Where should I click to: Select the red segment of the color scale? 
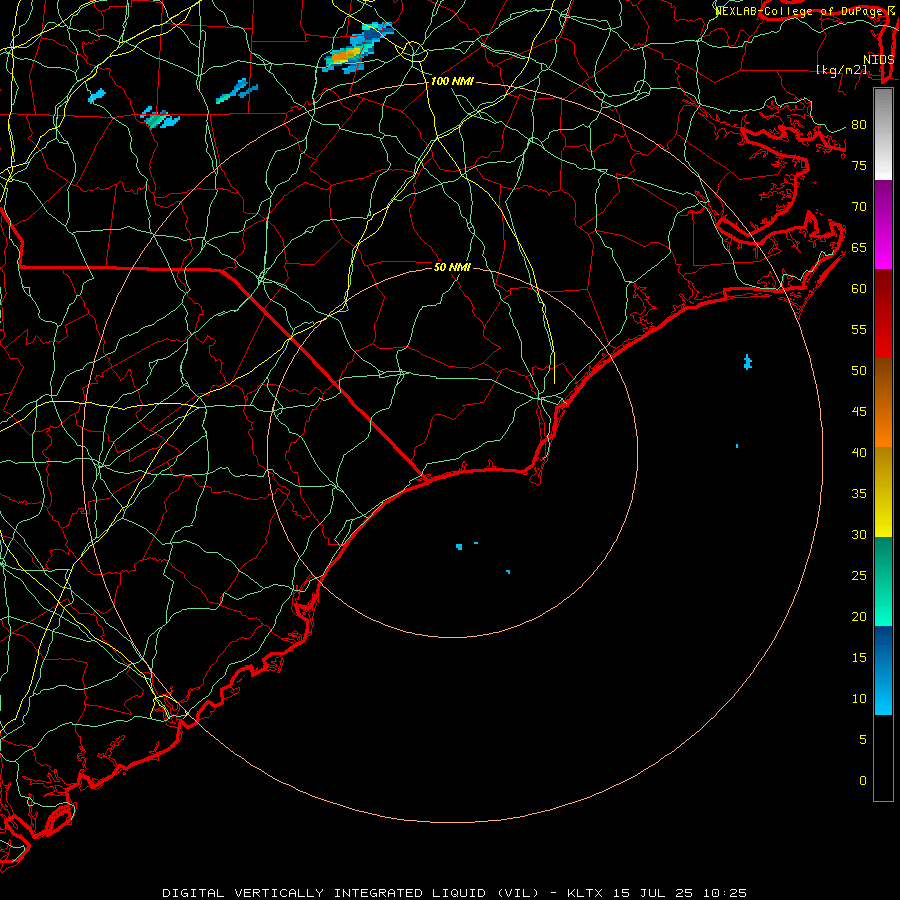[x=883, y=314]
